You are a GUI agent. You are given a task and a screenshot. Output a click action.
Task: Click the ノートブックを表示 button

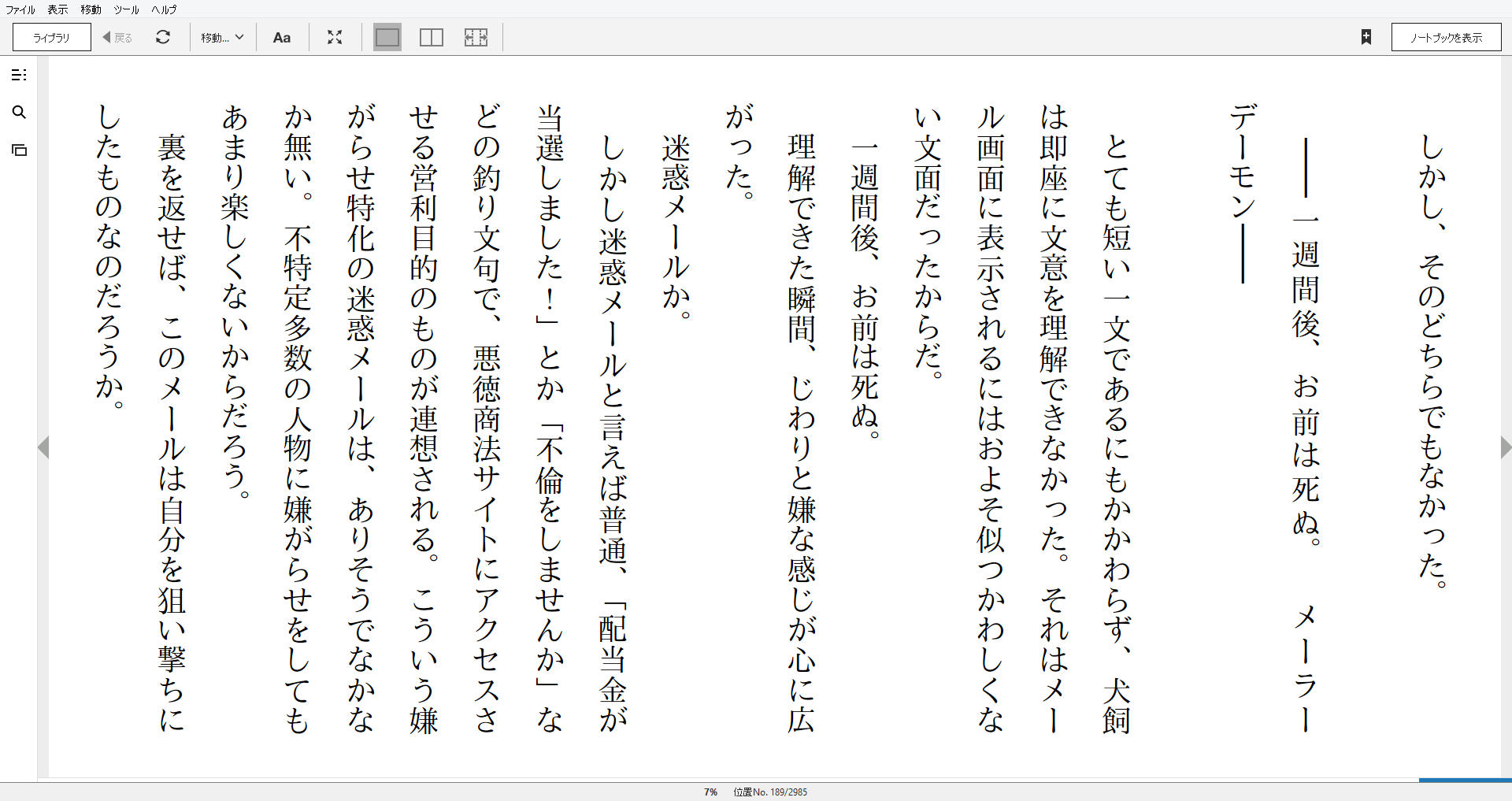click(x=1446, y=37)
